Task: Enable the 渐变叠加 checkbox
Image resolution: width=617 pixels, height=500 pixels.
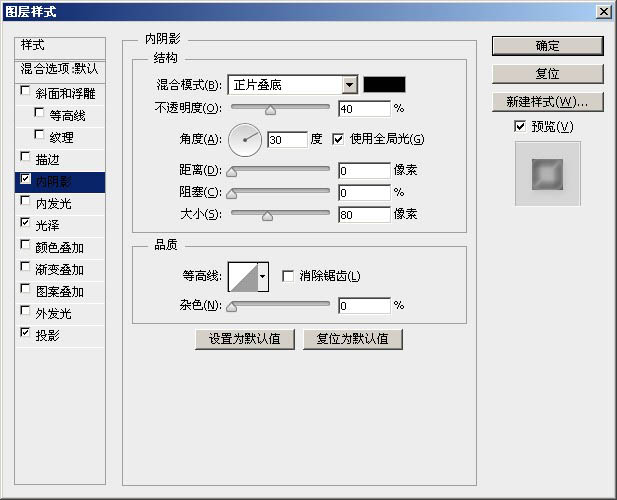Action: pos(25,267)
